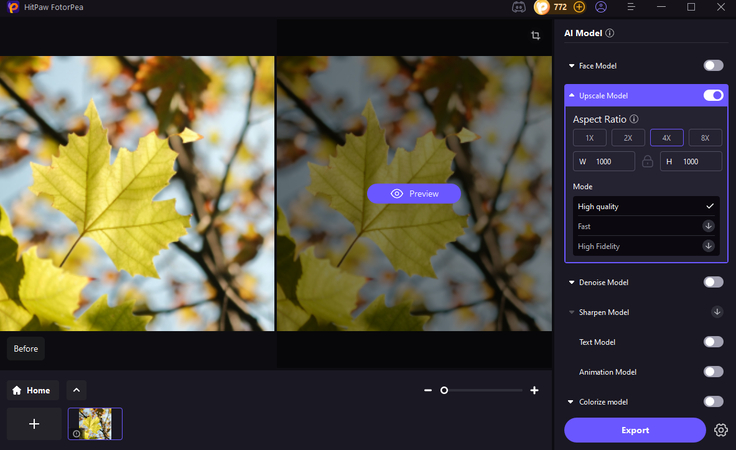This screenshot has width=736, height=450.
Task: Turn off the Upscale Model toggle
Action: click(713, 96)
